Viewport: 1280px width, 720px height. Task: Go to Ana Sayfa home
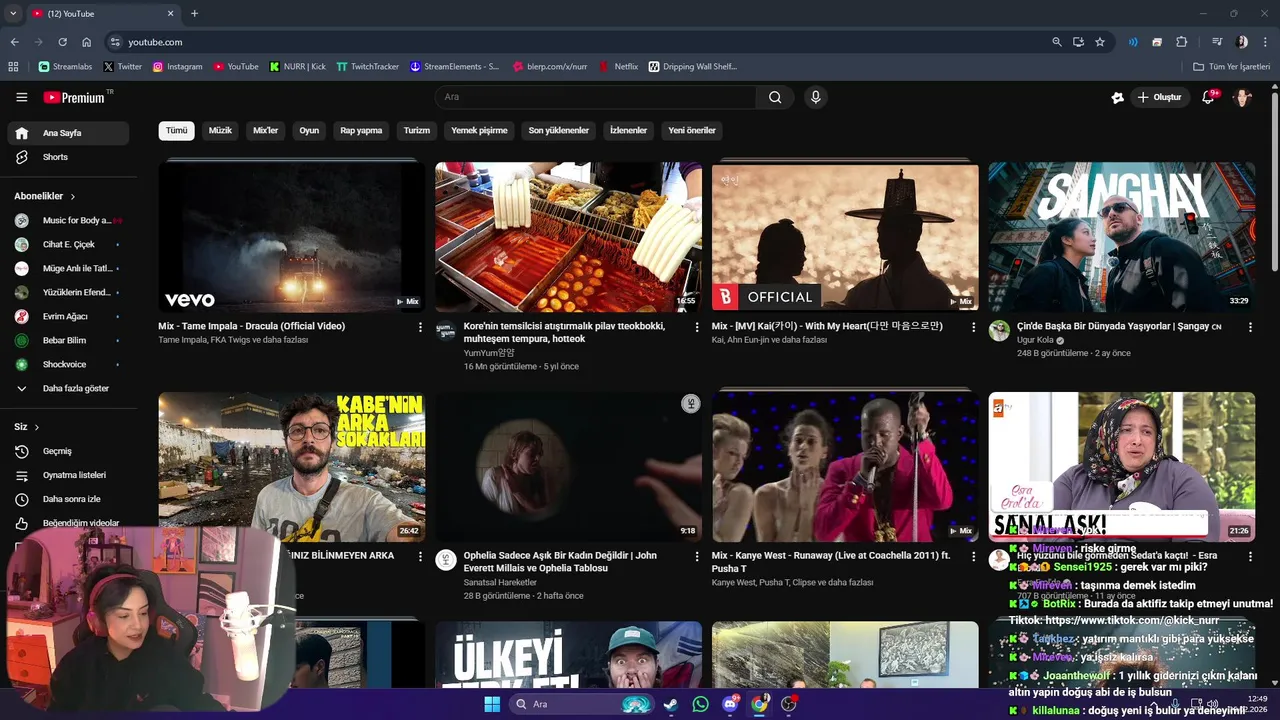tap(68, 133)
